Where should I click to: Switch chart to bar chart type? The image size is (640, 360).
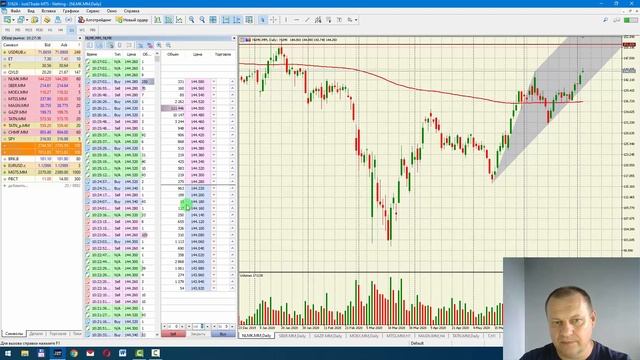pos(158,20)
